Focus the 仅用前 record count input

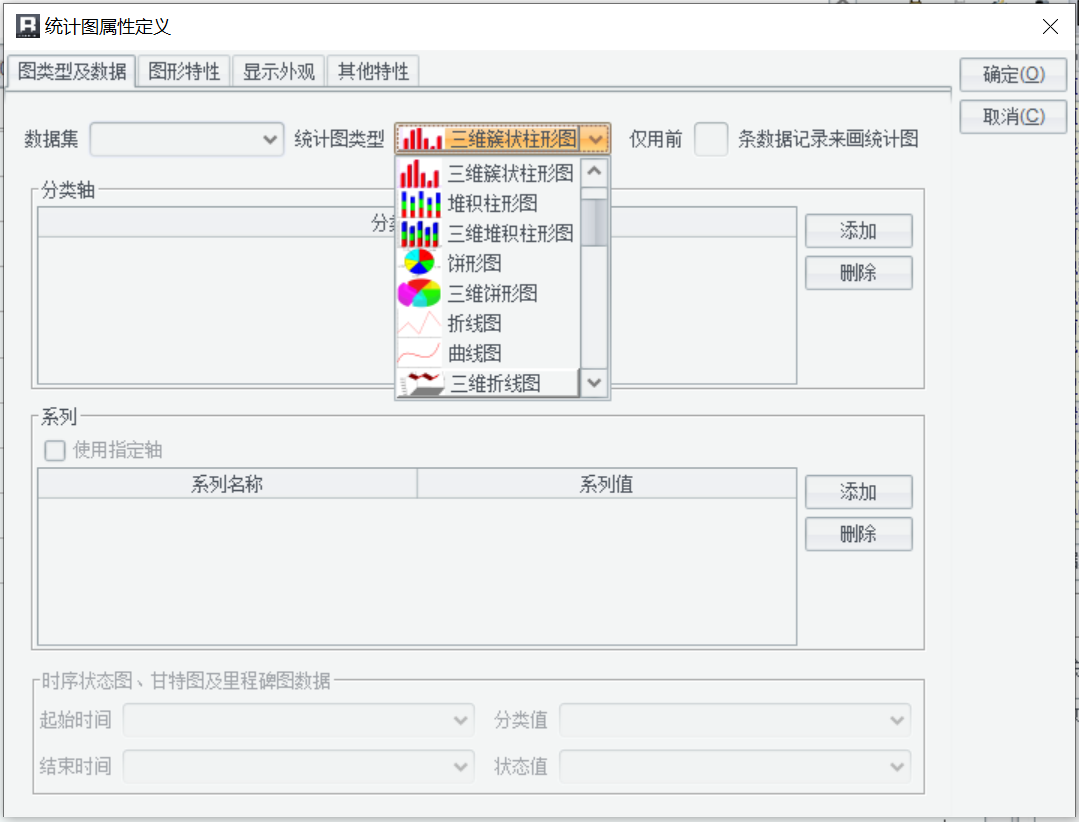click(x=711, y=139)
